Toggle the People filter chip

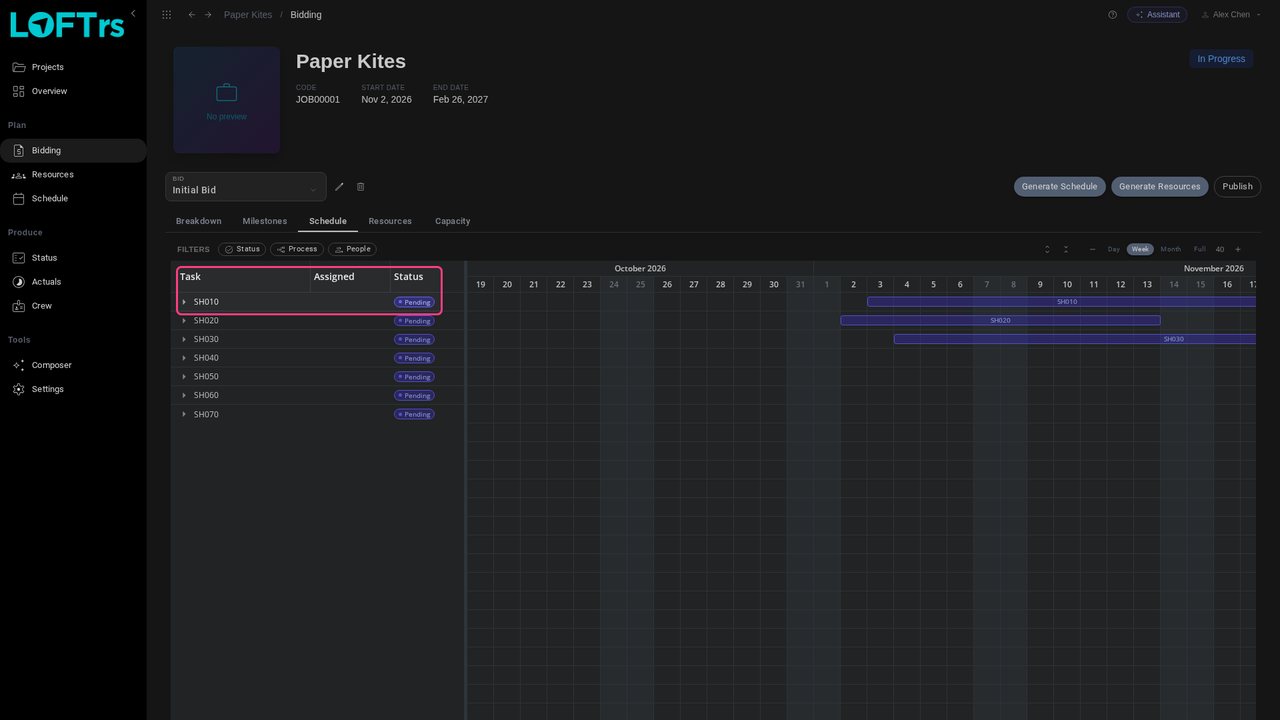click(x=352, y=249)
